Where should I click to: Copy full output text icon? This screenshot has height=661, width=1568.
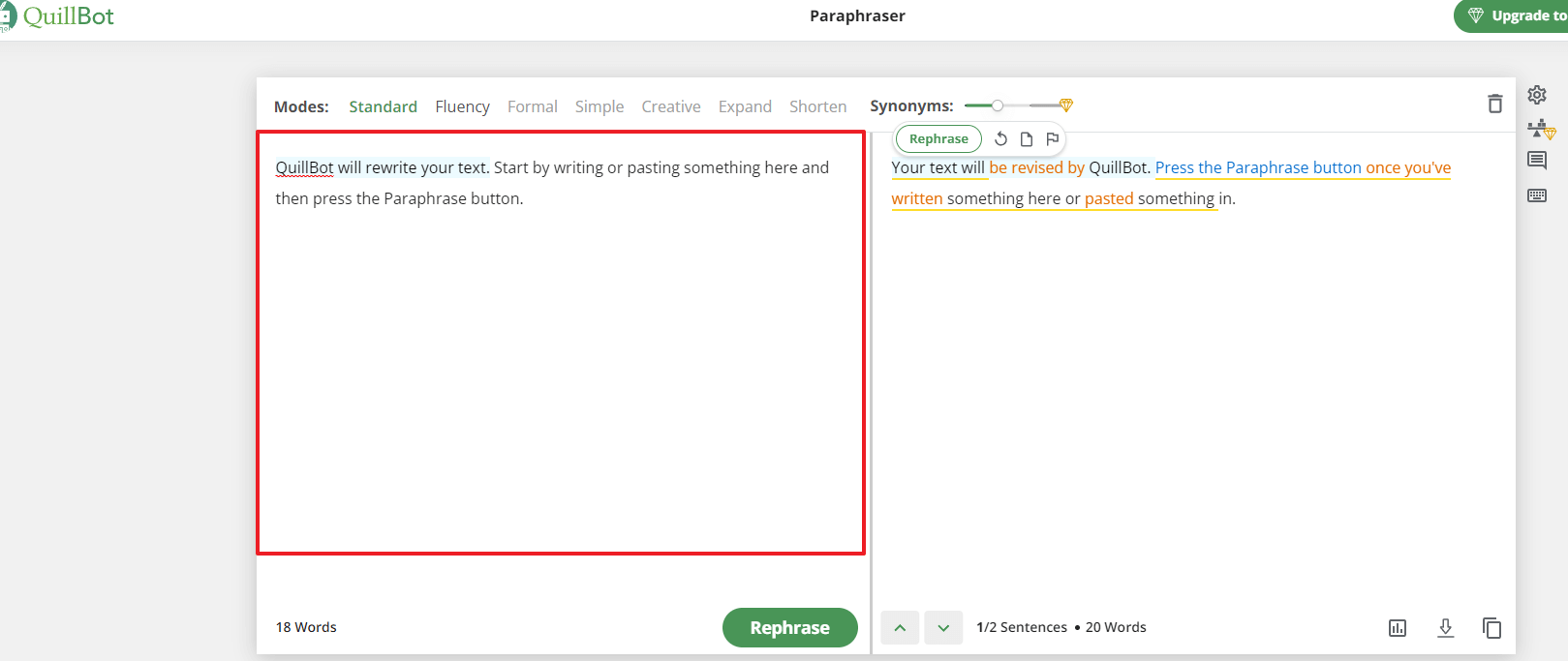tap(1492, 628)
